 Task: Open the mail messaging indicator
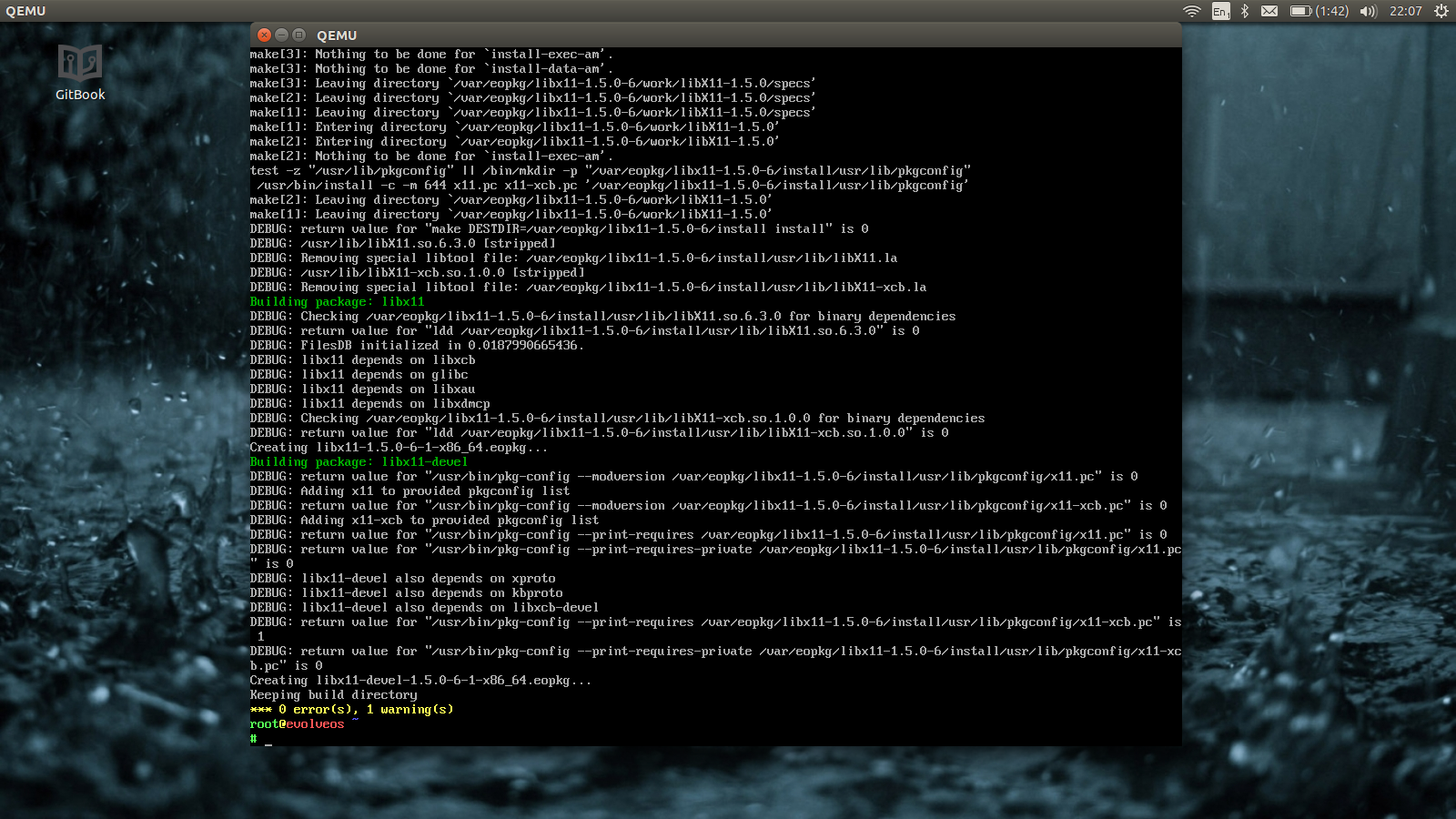point(1269,11)
